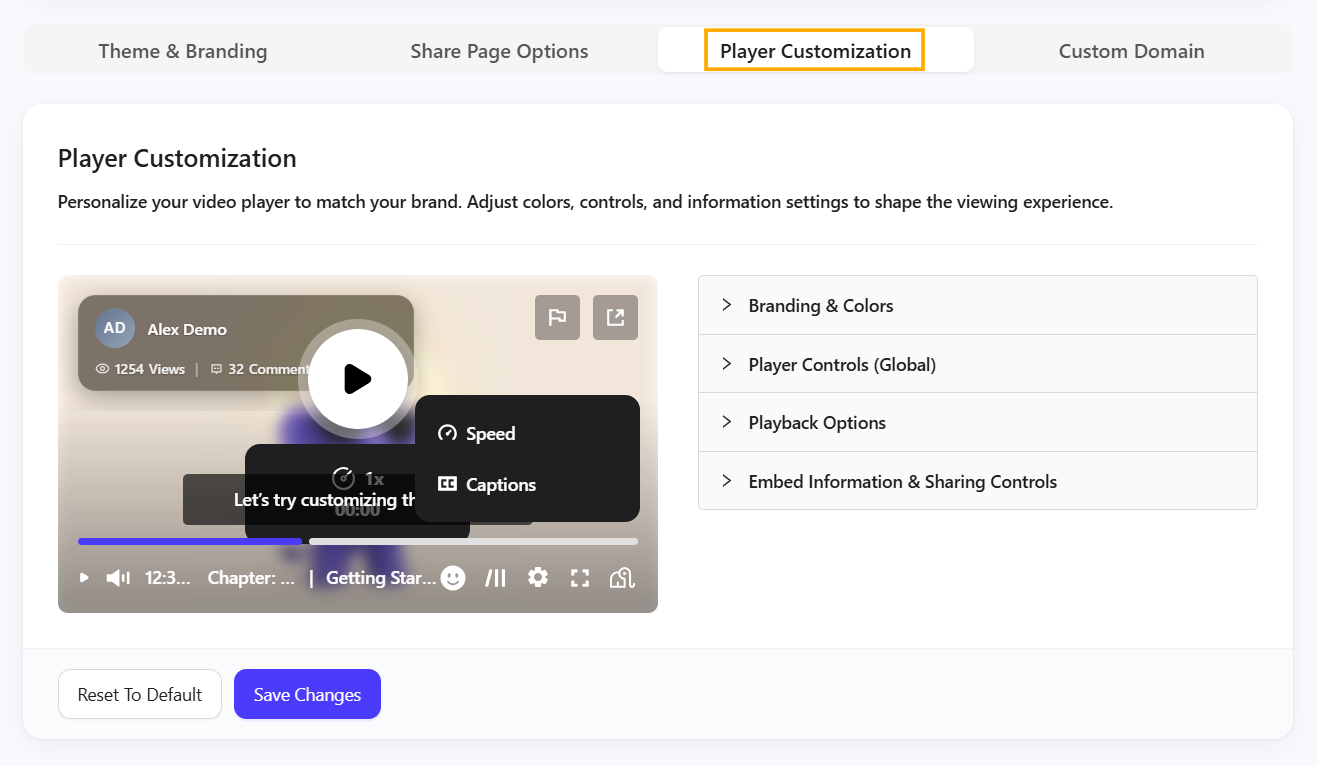Click the 1x speed gauge indicator
The image size is (1317, 766).
point(357,478)
